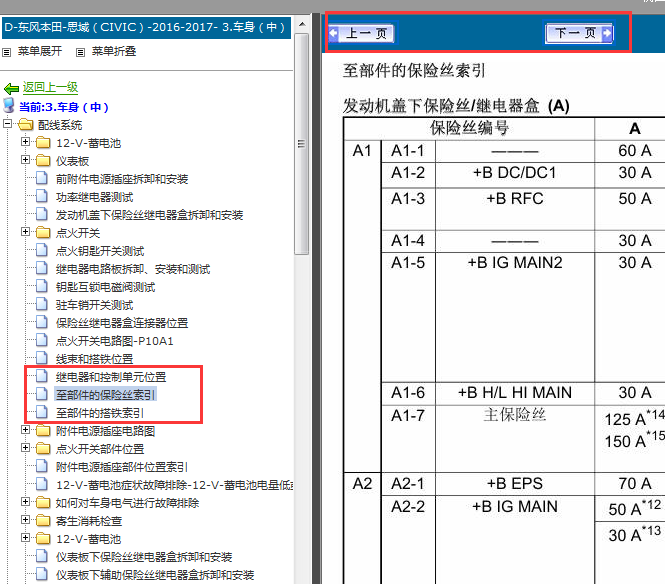Click 菜单折叠 to collapse all menus
The image size is (665, 584).
coord(114,51)
